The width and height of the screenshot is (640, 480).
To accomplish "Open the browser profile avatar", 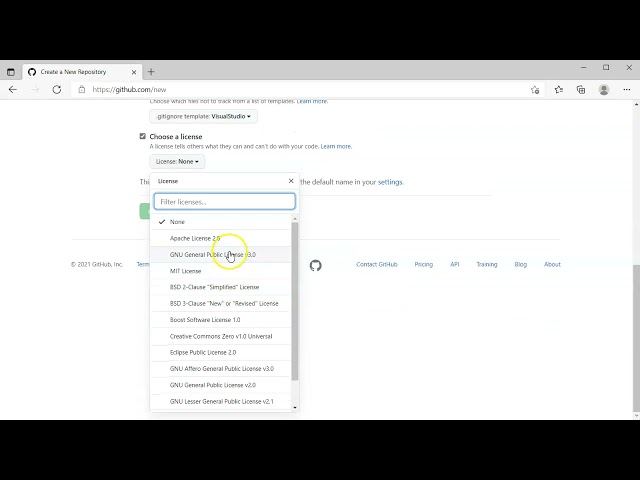I will tap(604, 89).
